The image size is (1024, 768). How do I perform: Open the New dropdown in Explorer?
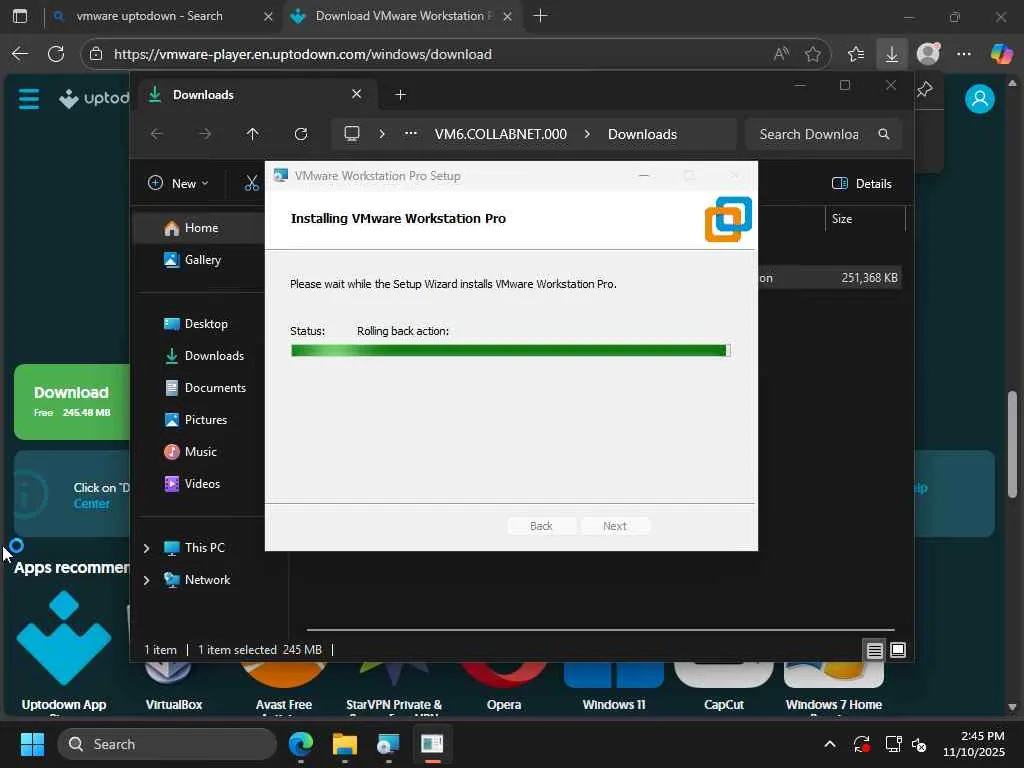click(178, 184)
